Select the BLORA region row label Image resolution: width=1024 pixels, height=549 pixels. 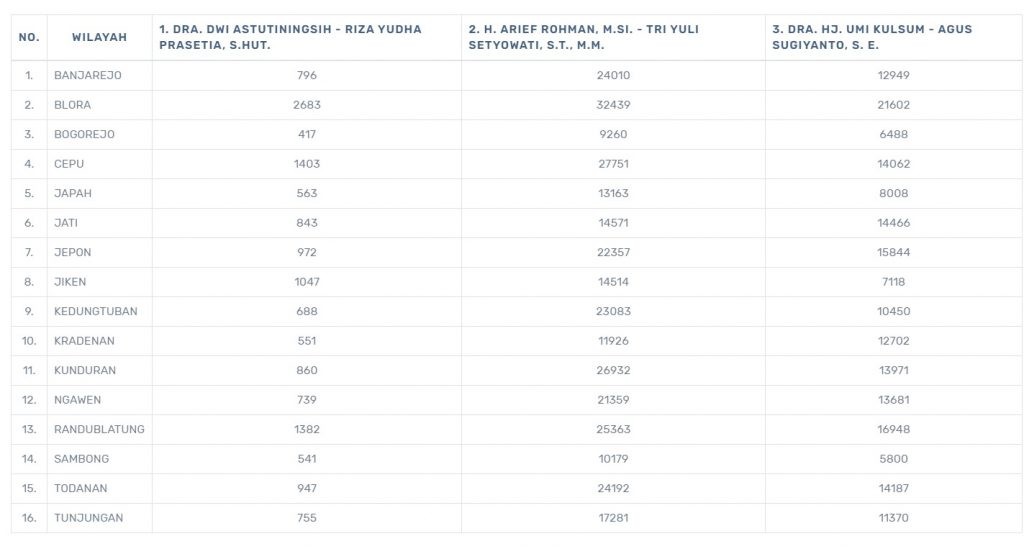[x=72, y=105]
